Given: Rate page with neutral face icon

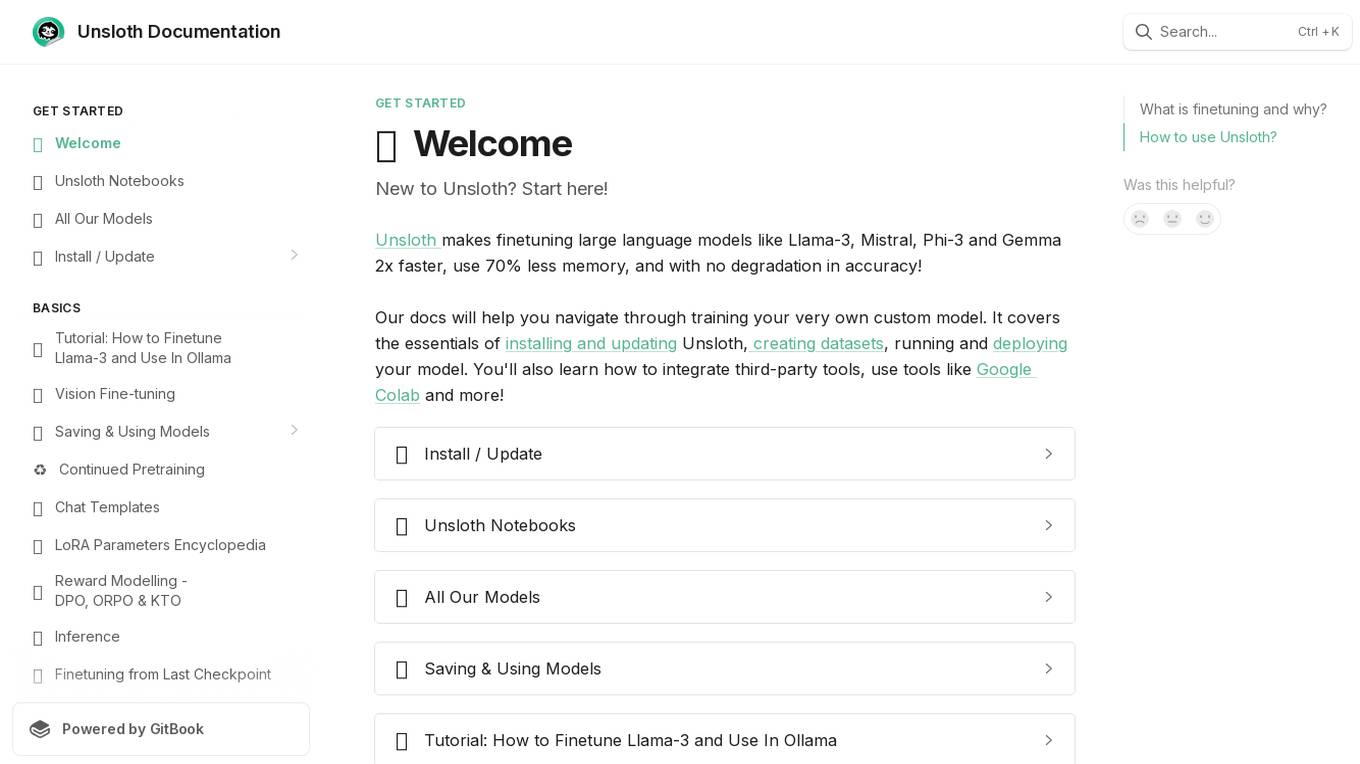Looking at the screenshot, I should pos(1172,219).
